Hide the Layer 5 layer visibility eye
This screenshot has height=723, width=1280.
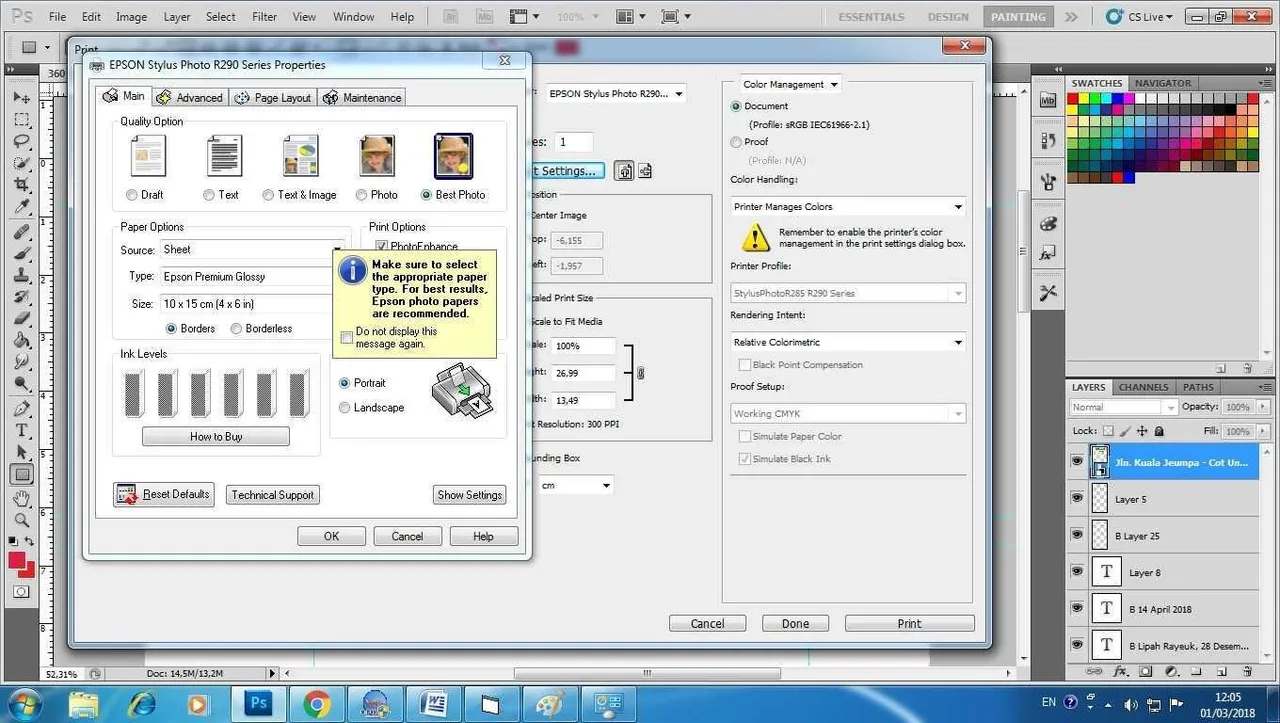pos(1077,498)
